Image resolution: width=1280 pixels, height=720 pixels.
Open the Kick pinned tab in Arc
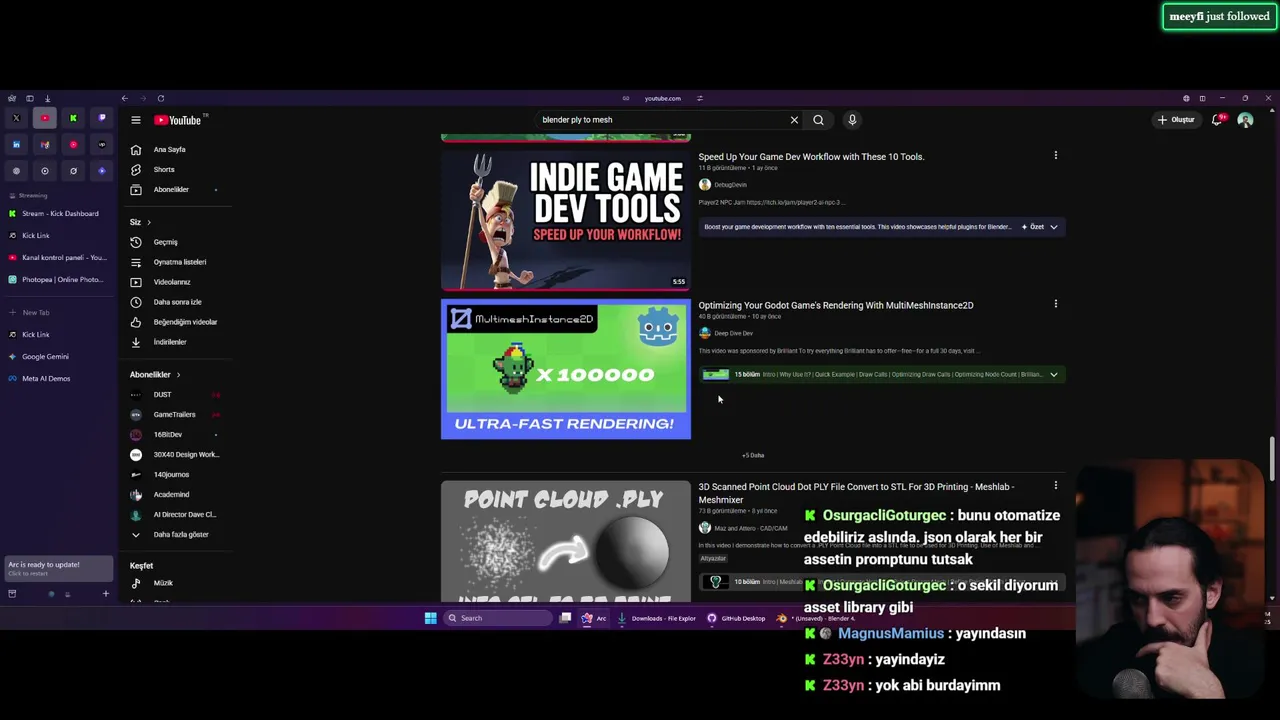(73, 118)
